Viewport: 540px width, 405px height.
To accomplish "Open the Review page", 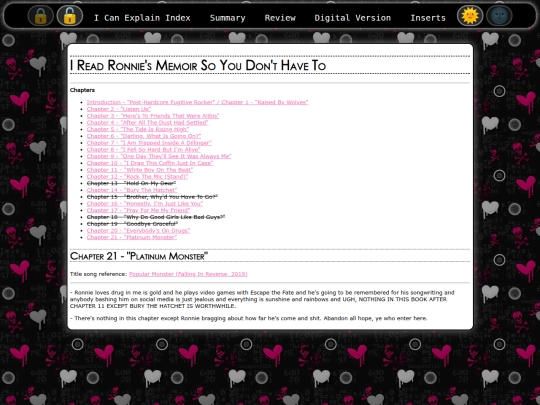I will coord(280,18).
